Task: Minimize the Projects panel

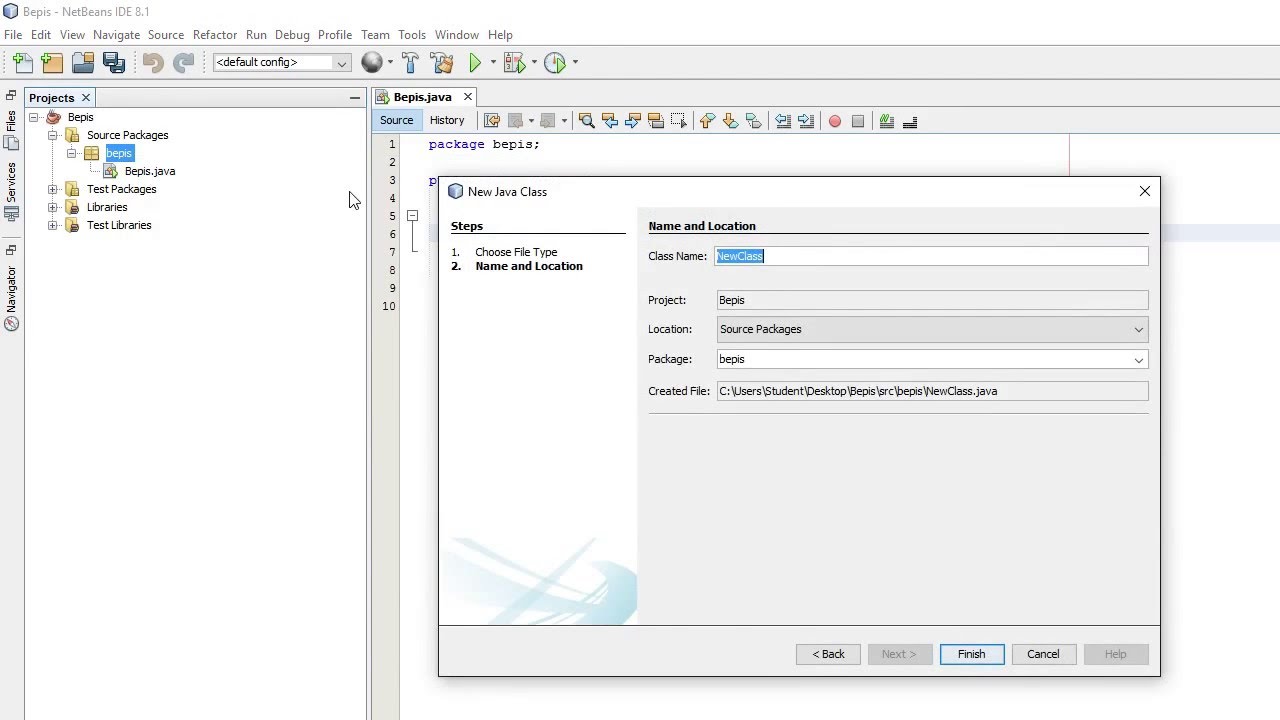Action: [x=354, y=97]
